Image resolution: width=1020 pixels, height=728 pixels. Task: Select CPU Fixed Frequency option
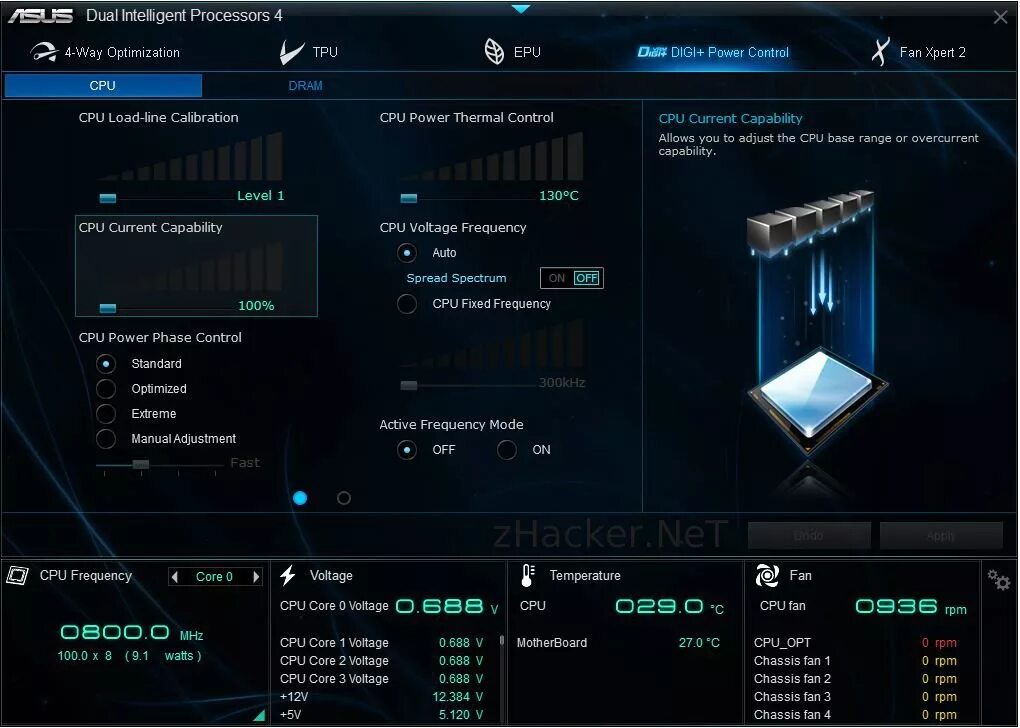click(x=407, y=304)
